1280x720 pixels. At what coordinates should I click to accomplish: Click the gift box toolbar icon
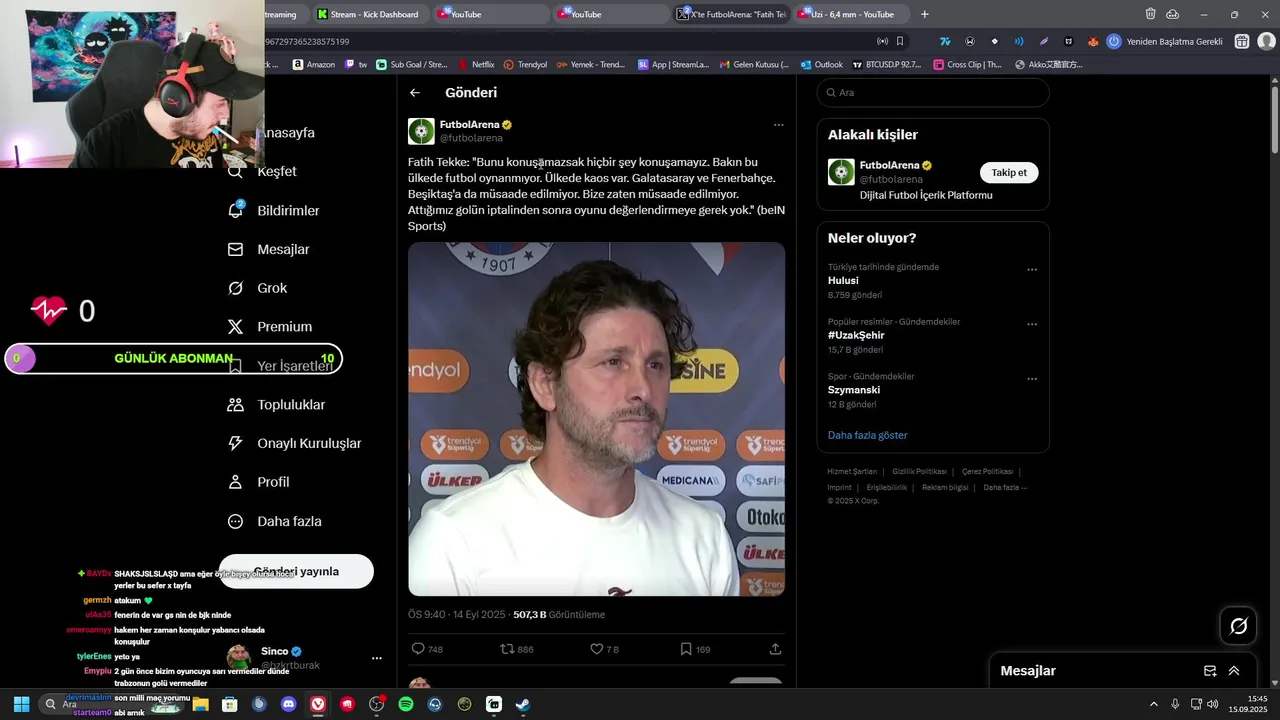[x=1241, y=42]
